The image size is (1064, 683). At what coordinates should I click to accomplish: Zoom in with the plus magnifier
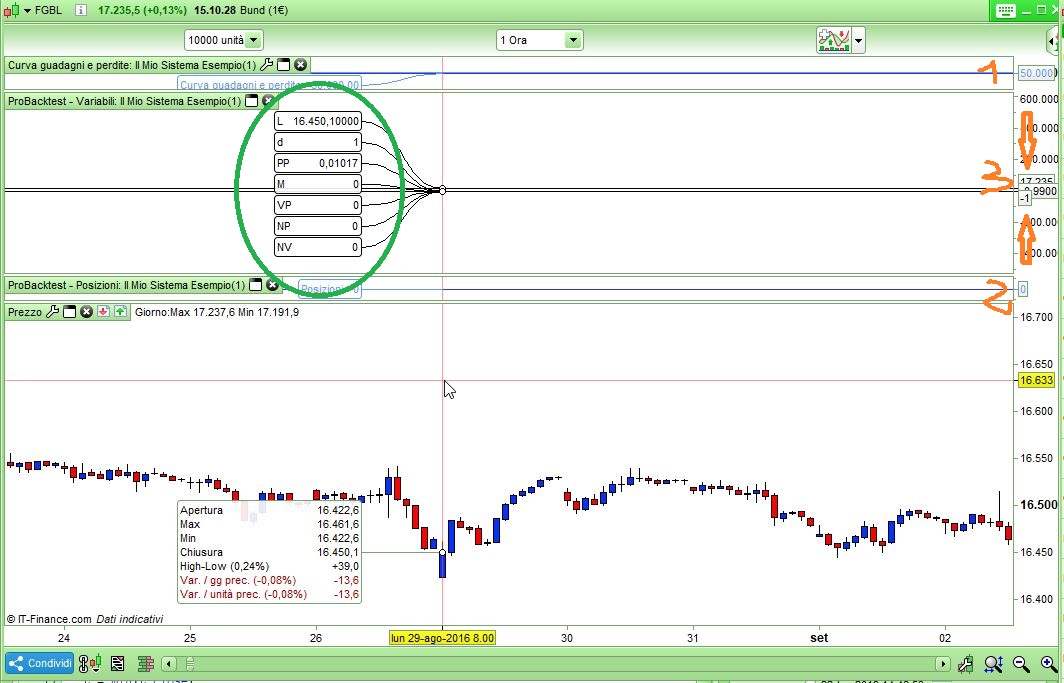tap(1048, 663)
